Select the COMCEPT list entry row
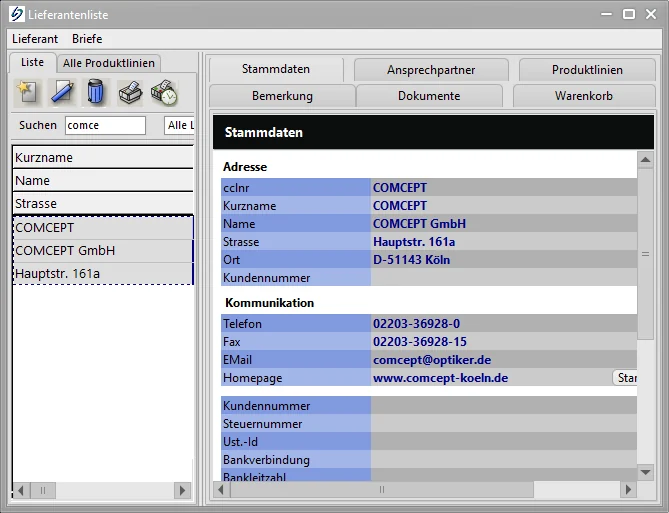 tap(103, 227)
